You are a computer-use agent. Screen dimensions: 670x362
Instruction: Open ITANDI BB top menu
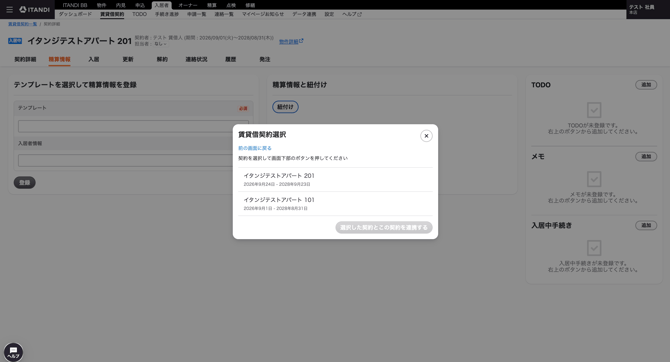pos(75,5)
